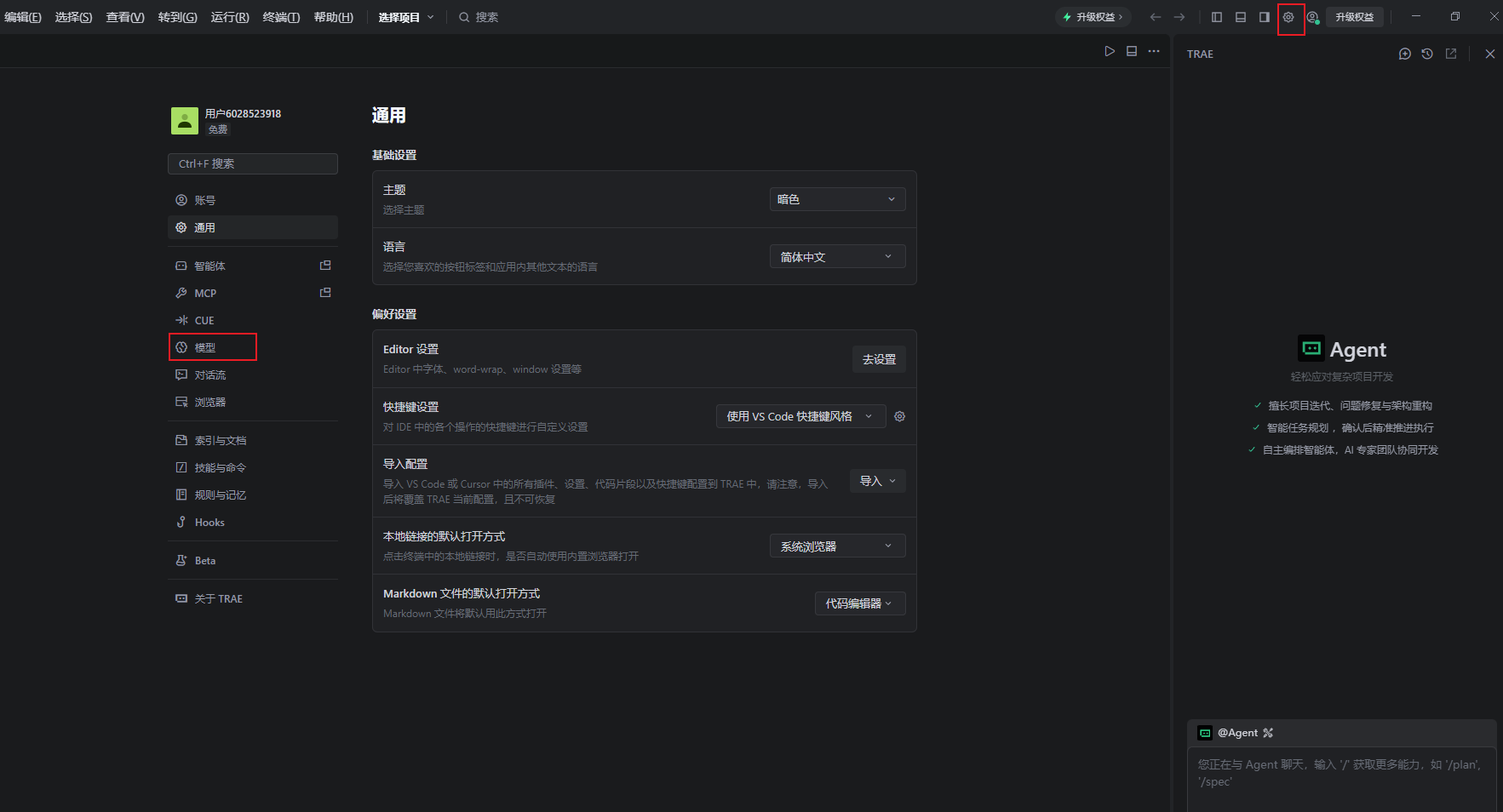Image resolution: width=1503 pixels, height=812 pixels.
Task: Toggle the primary left sidebar layout icon
Action: pos(1217,17)
